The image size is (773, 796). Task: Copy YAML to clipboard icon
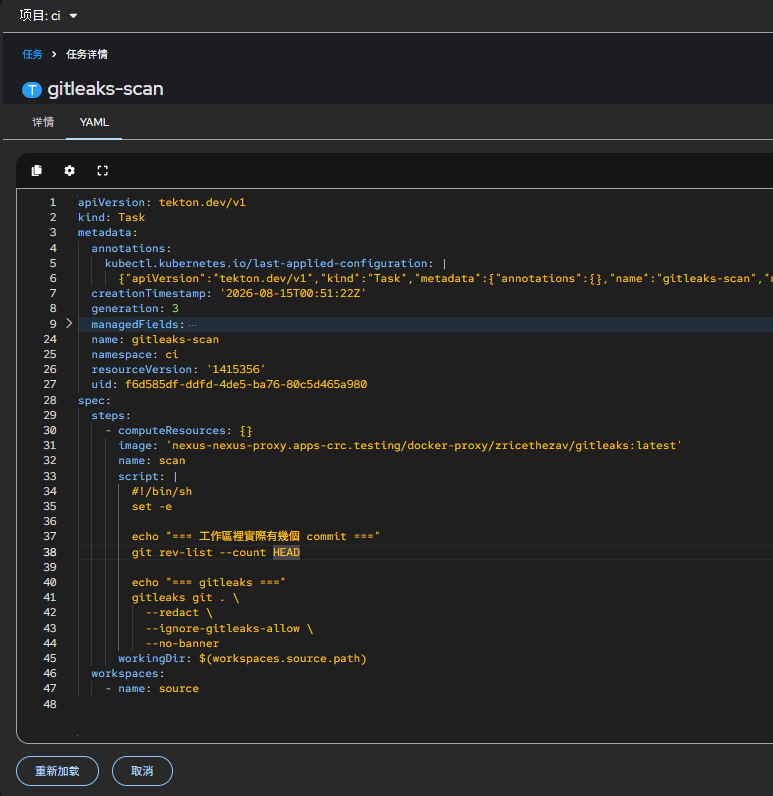pyautogui.click(x=37, y=171)
